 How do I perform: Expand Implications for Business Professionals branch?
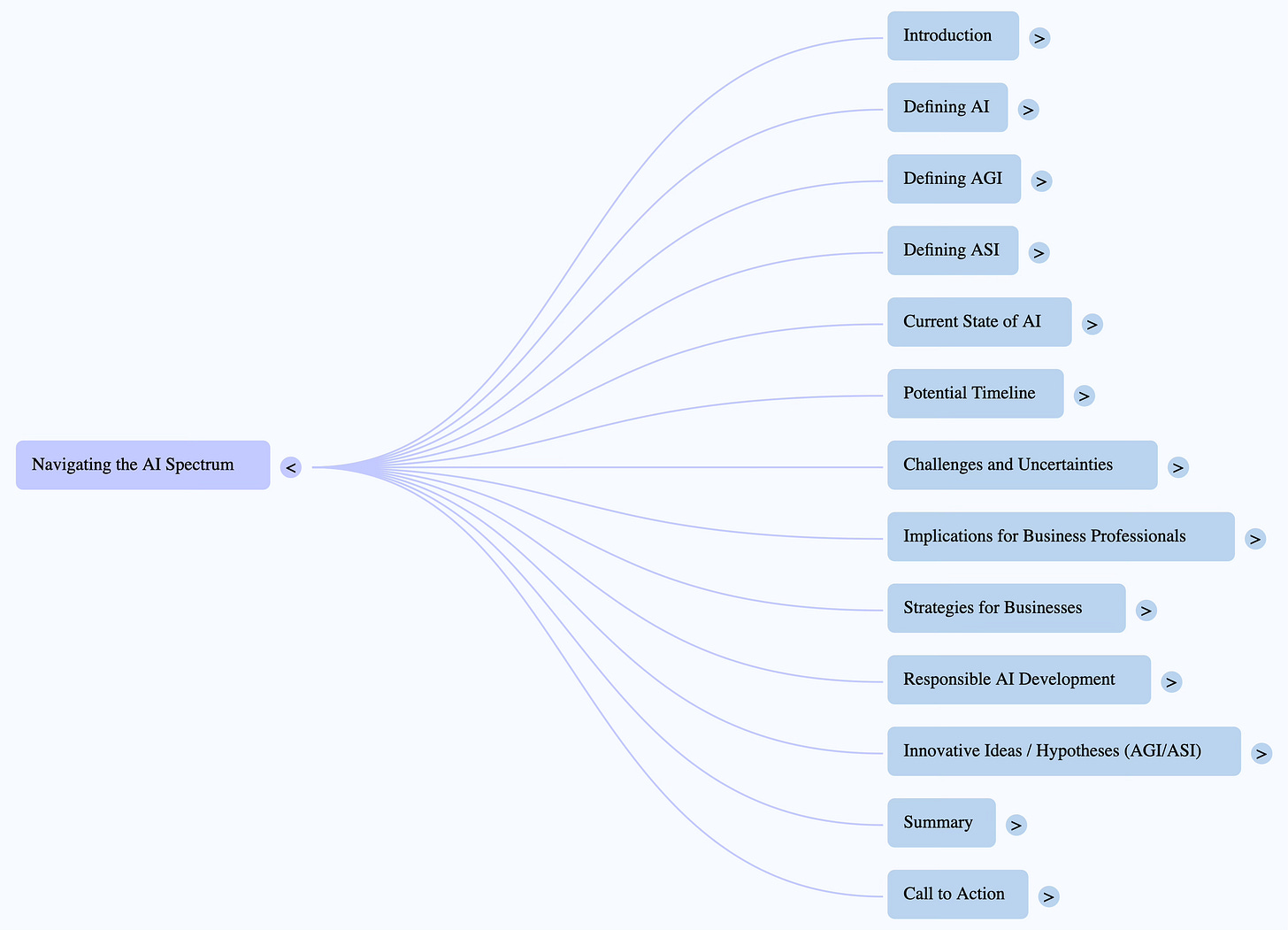(x=1254, y=539)
